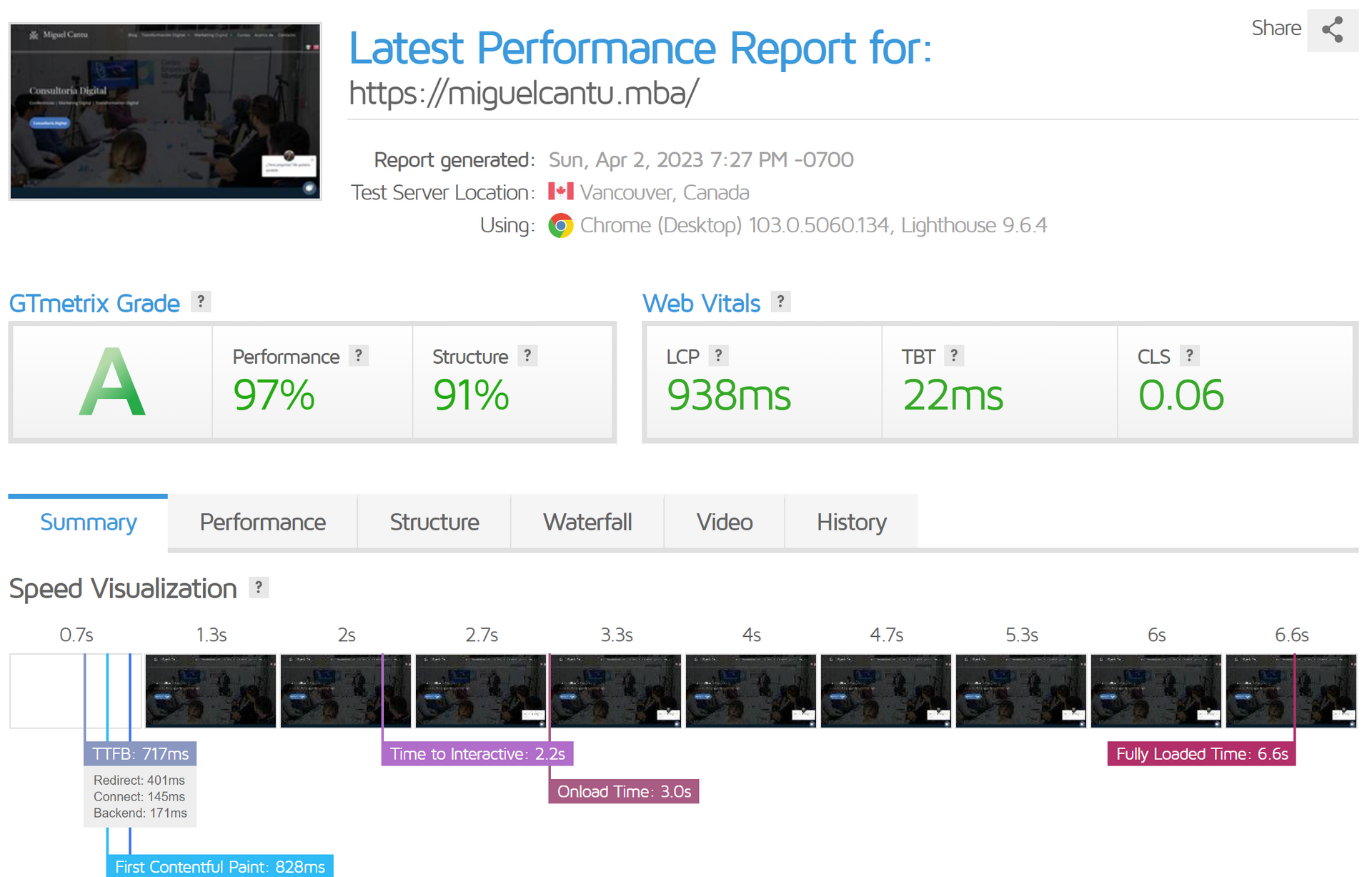The height and width of the screenshot is (877, 1372).
Task: Click the Vancouver, Canada location text
Action: pyautogui.click(x=665, y=192)
